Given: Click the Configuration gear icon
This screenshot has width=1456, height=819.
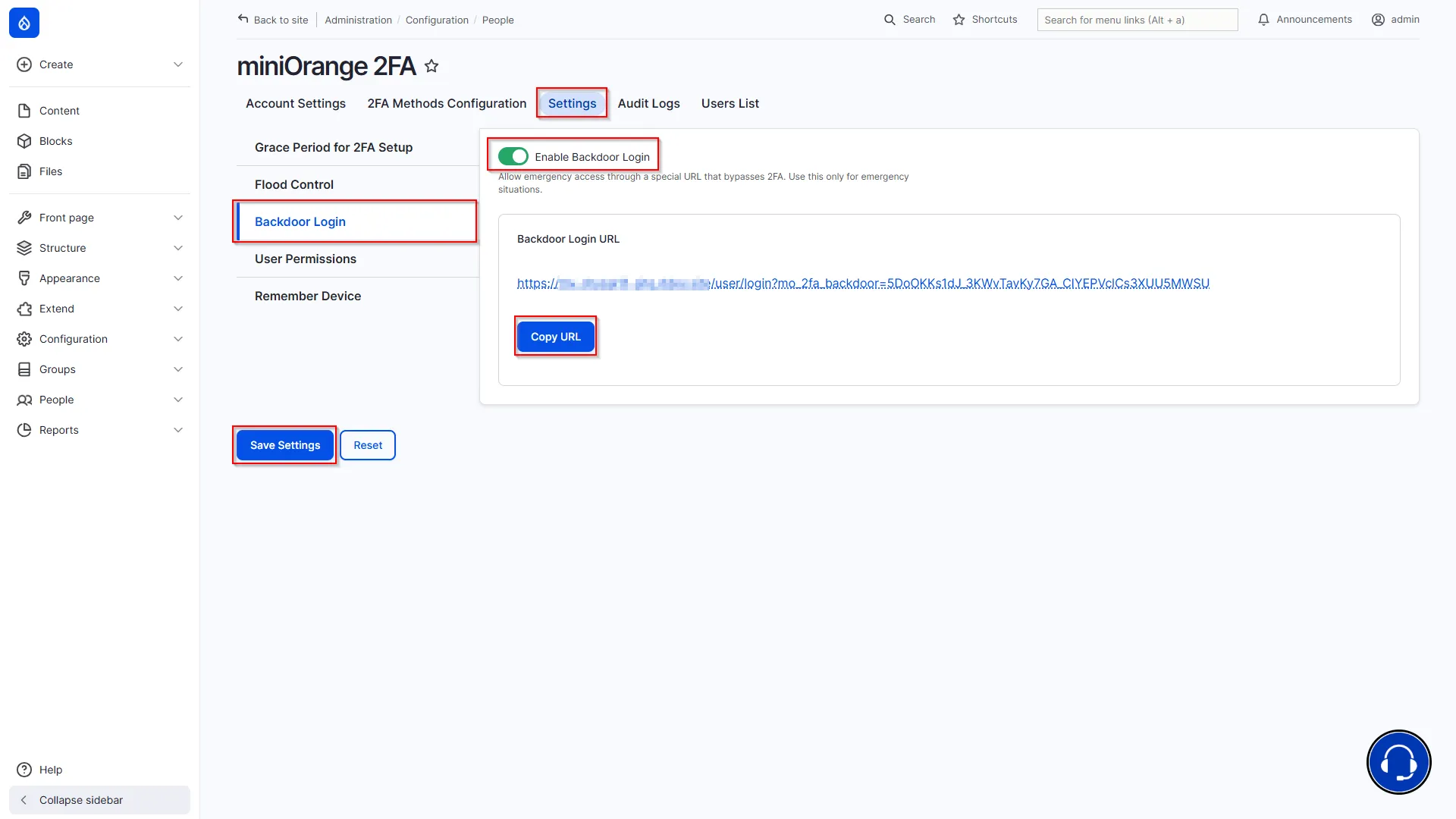Looking at the screenshot, I should click(x=24, y=339).
